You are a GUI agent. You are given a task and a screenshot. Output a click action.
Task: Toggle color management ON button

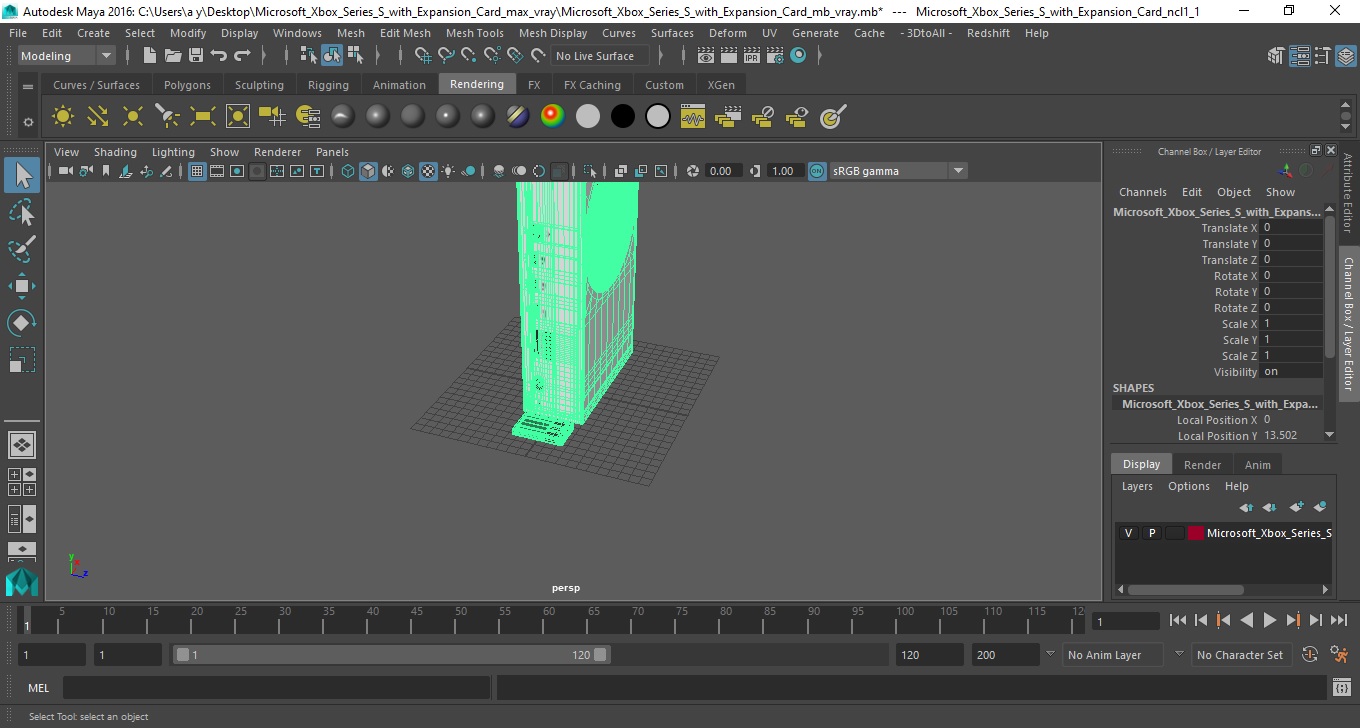point(817,171)
